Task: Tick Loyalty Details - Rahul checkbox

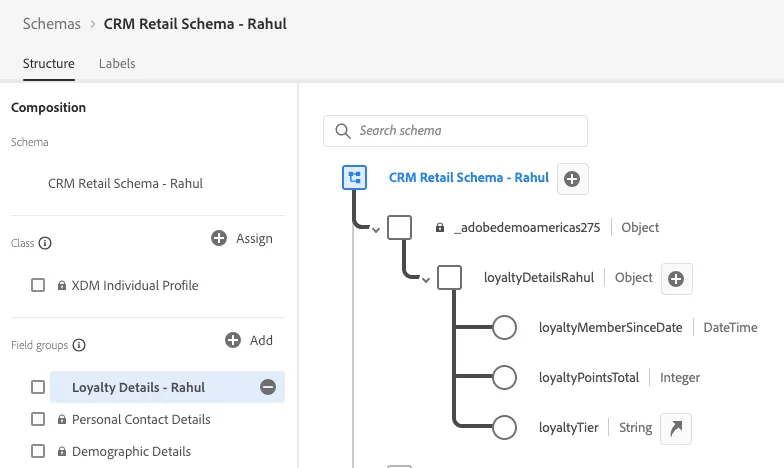Action: pyautogui.click(x=38, y=387)
